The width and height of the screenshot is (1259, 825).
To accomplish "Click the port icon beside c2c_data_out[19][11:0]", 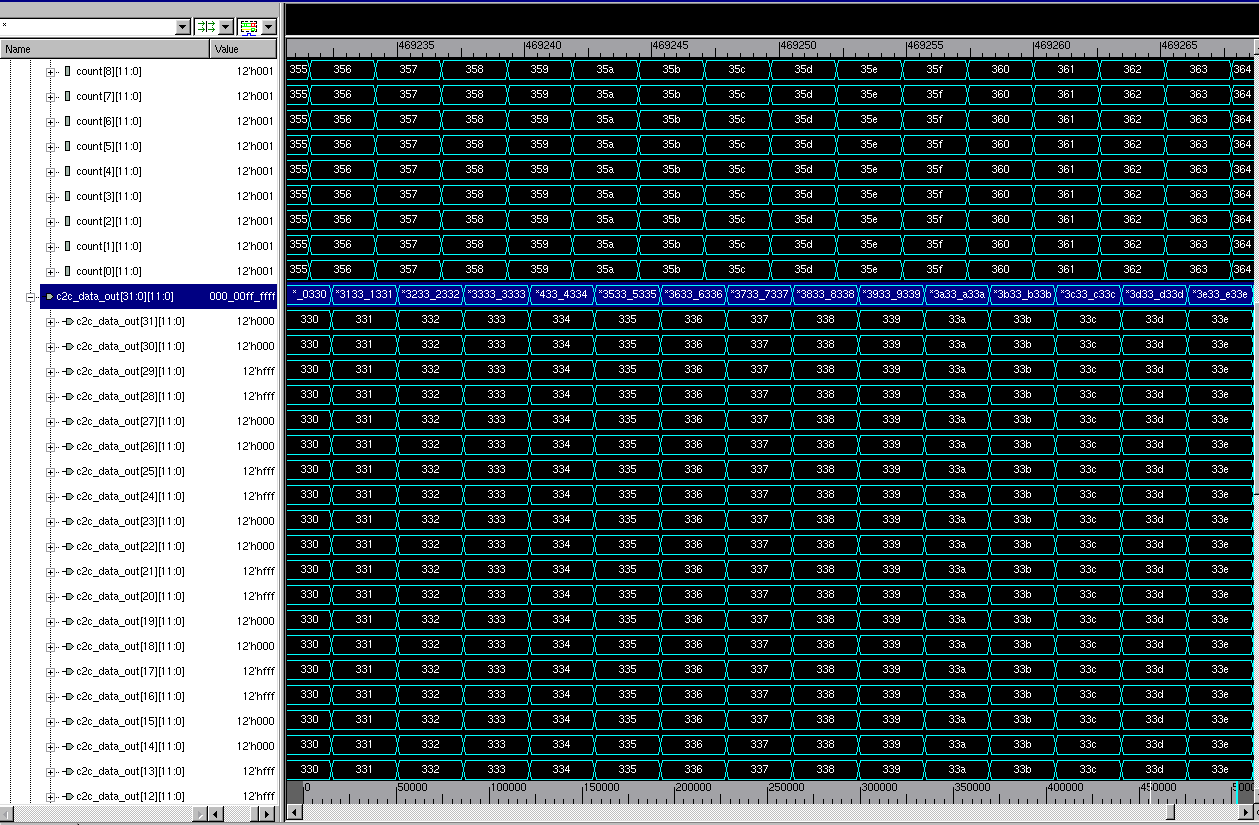I will coord(69,621).
